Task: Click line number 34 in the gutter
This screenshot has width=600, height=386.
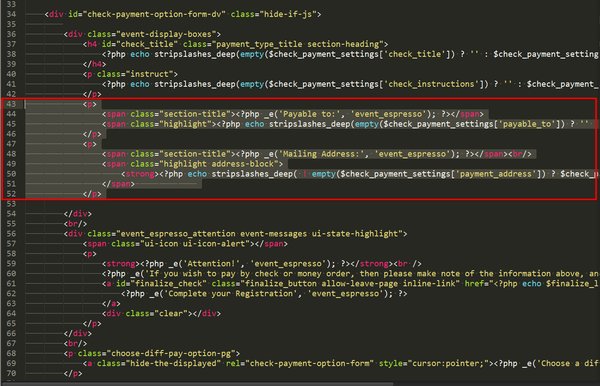Action: coord(11,14)
